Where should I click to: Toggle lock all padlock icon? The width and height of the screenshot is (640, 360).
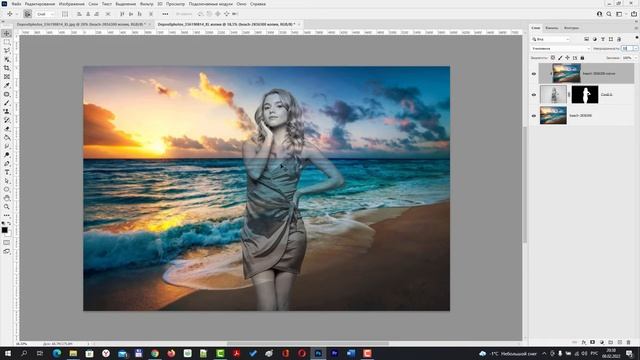582,58
